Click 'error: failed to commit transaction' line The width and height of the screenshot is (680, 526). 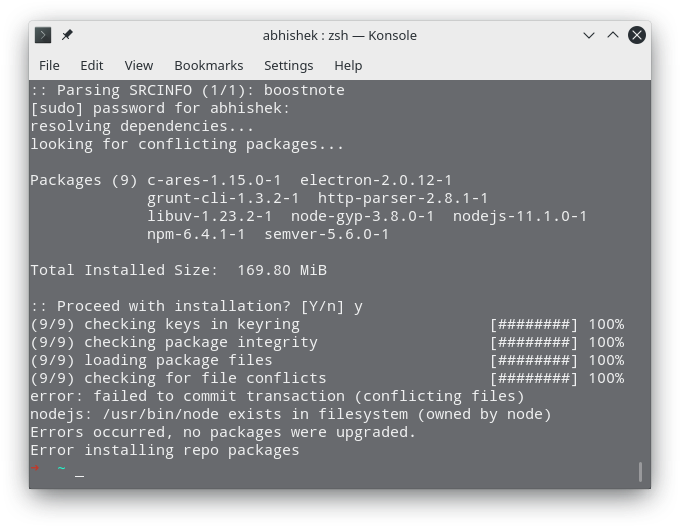pyautogui.click(x=277, y=397)
